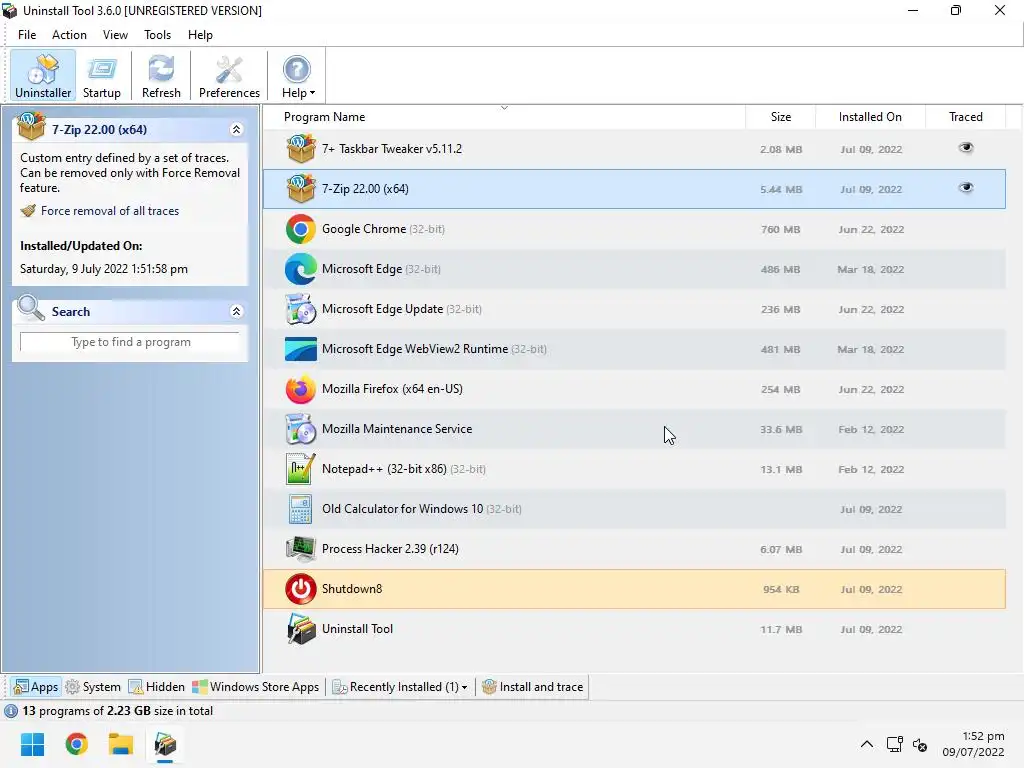
Task: Switch to the Startup toolbar section
Action: pos(102,76)
